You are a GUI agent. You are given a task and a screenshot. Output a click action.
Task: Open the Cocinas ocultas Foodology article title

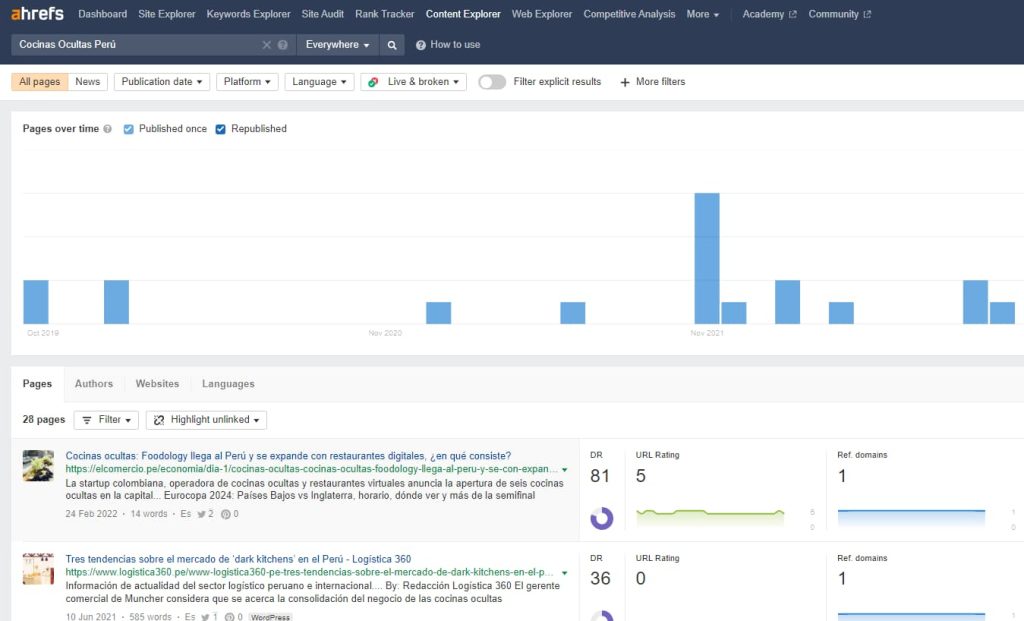[288, 456]
